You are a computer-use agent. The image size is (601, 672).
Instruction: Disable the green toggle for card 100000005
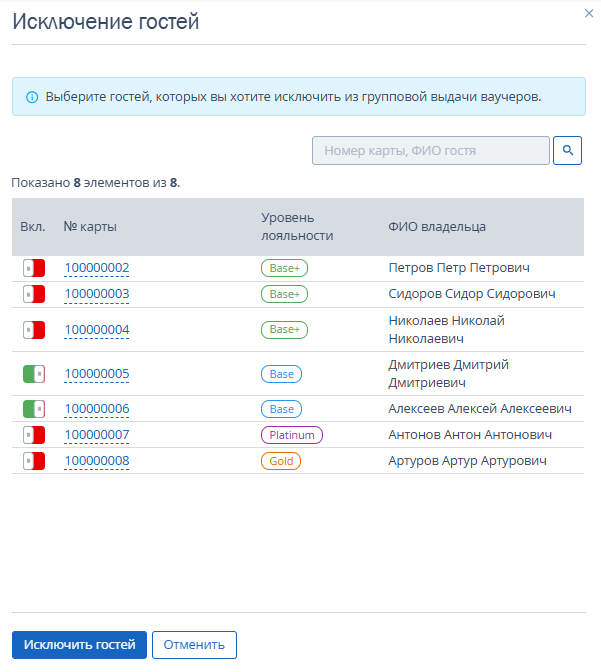point(34,374)
